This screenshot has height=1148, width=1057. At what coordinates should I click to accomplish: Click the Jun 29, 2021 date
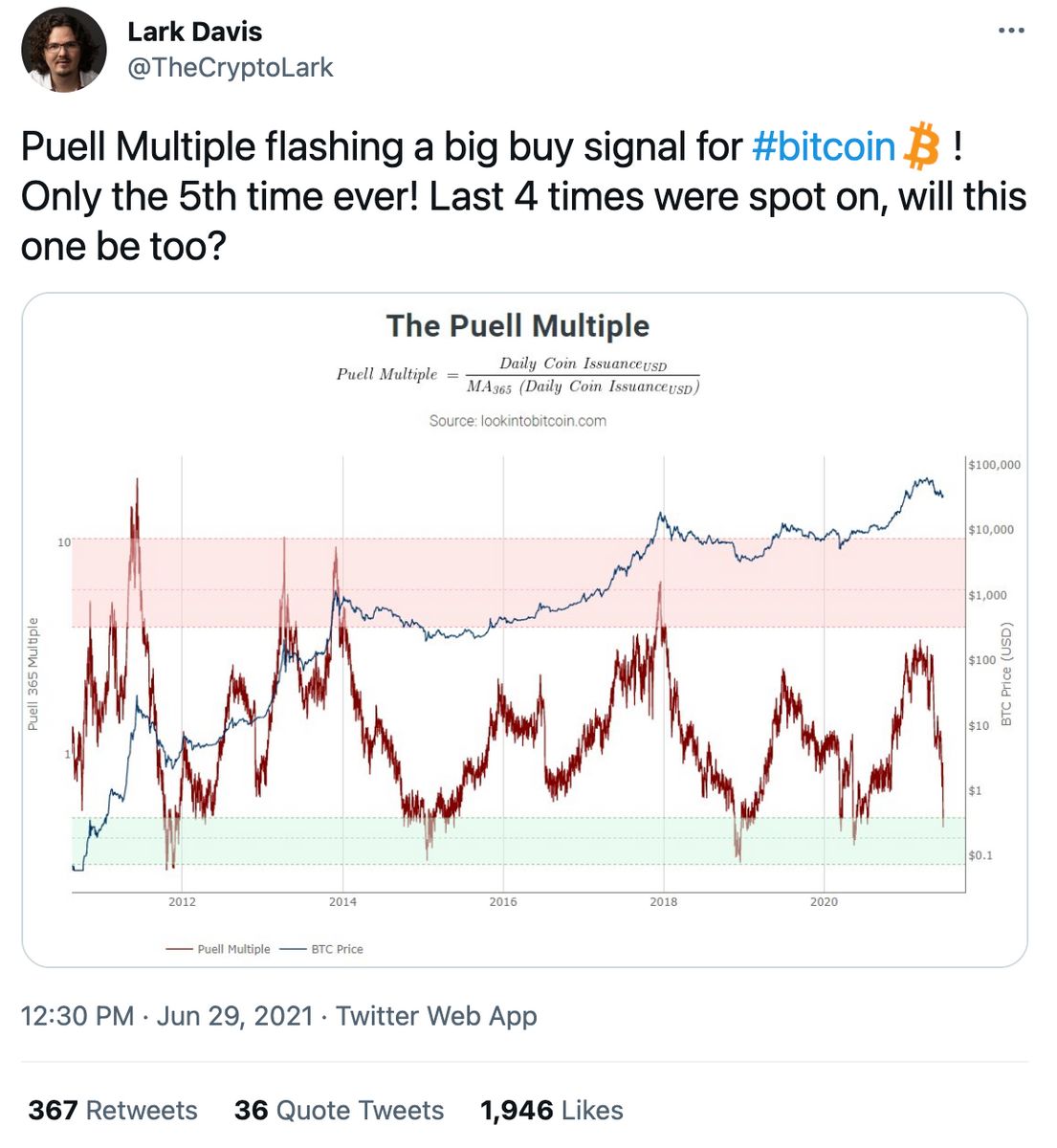click(x=234, y=1016)
